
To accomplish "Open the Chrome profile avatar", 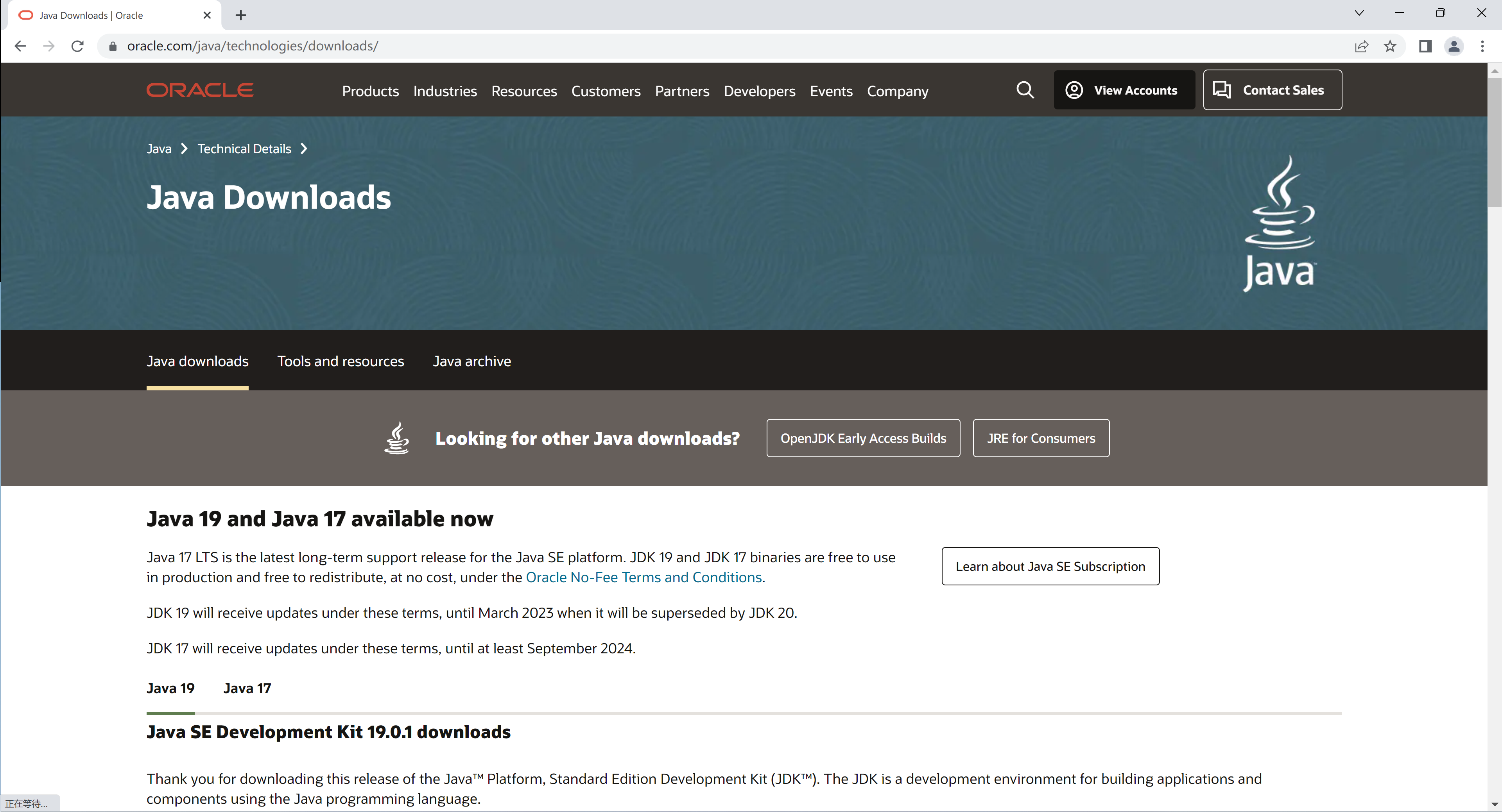I will [1454, 46].
